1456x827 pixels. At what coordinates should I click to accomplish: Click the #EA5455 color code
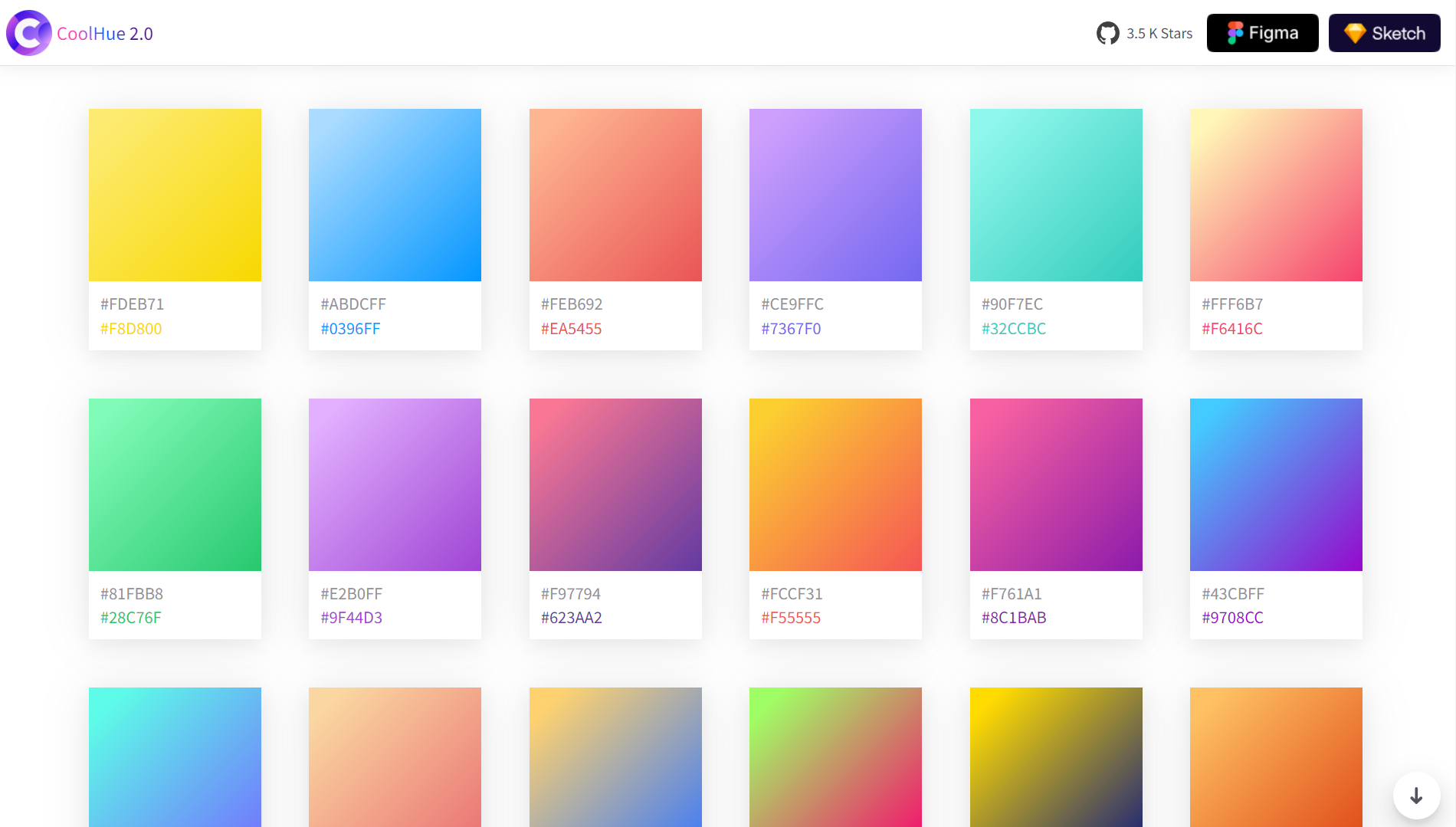coord(571,329)
